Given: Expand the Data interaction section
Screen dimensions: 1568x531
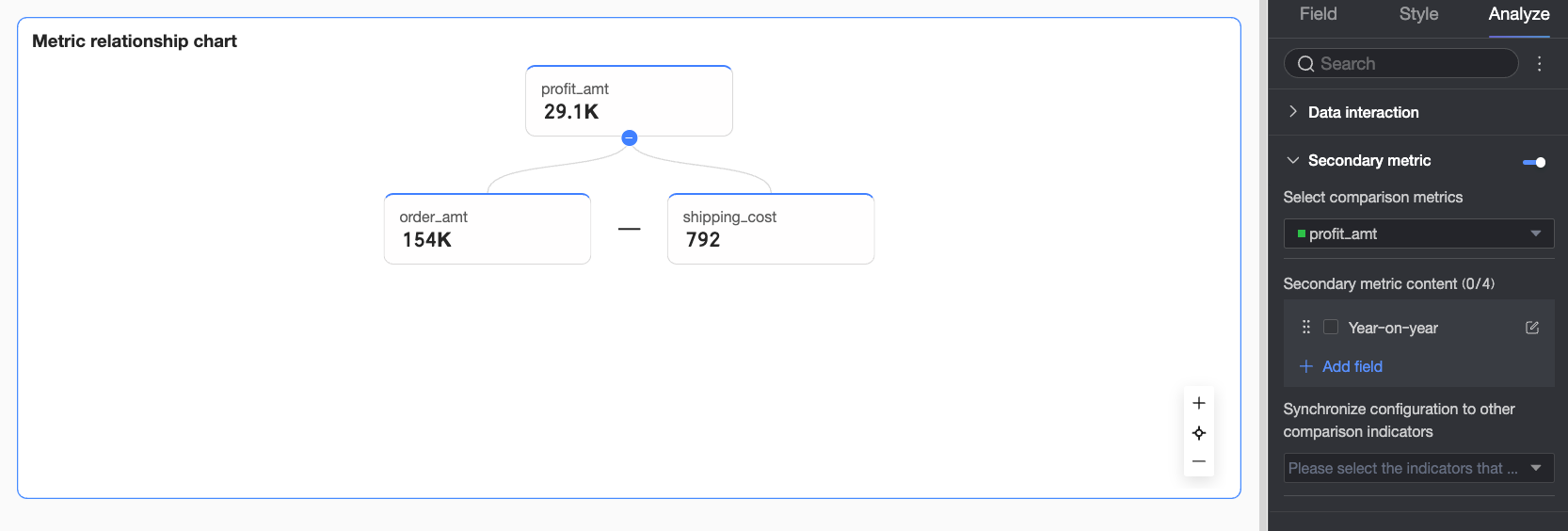Looking at the screenshot, I should 1293,112.
